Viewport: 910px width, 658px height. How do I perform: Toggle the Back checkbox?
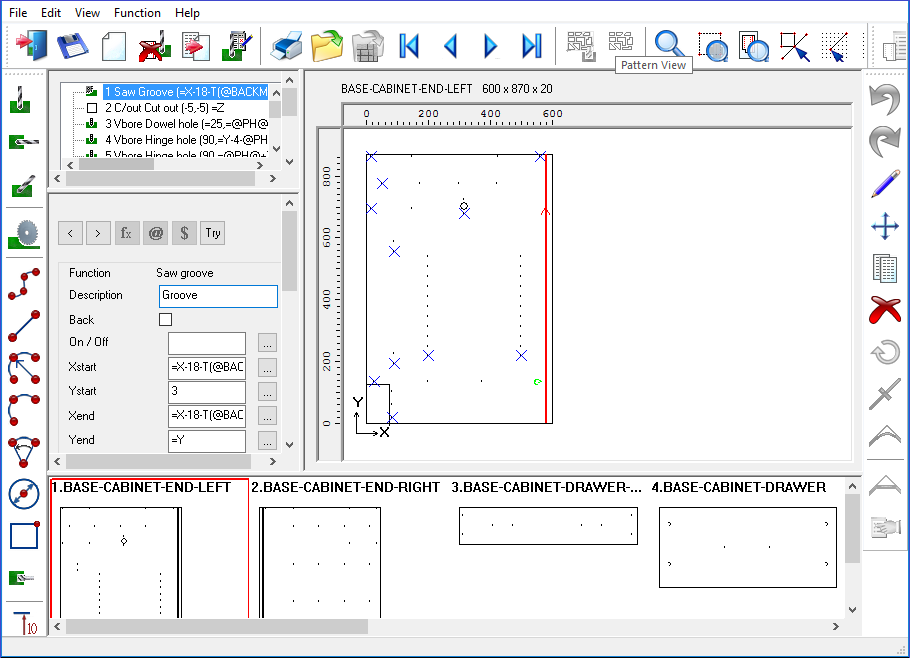pyautogui.click(x=165, y=319)
